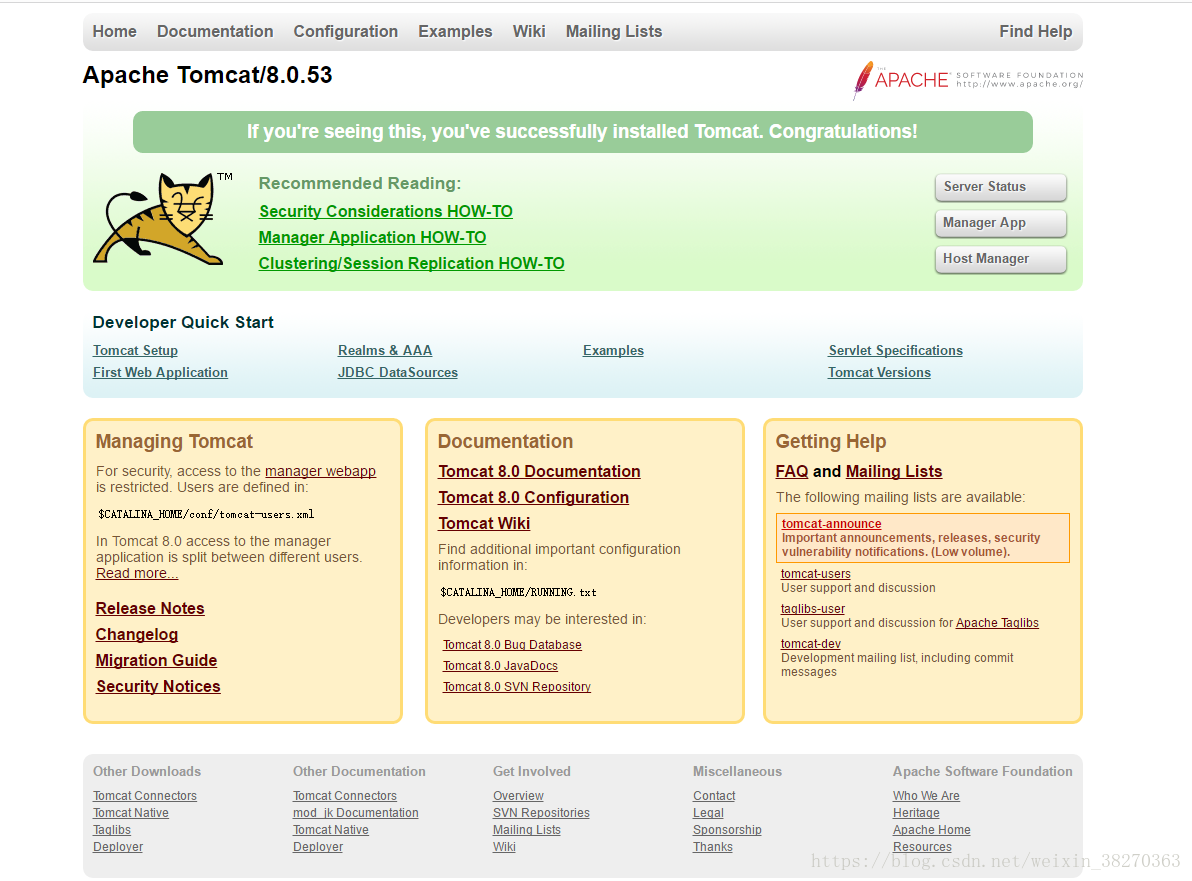Click the Apache Software Foundation feather logo
The height and width of the screenshot is (881, 1192).
click(x=967, y=80)
